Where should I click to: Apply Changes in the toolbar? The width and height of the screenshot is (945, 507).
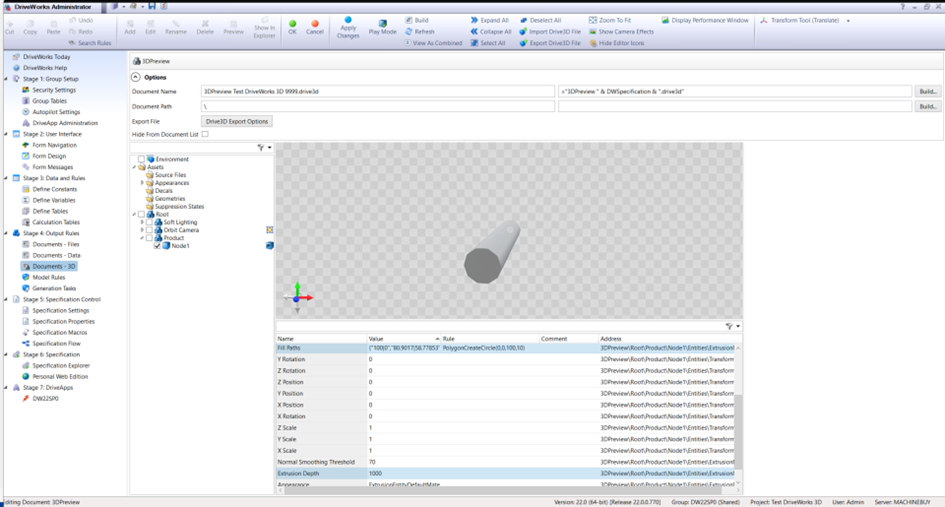coord(348,28)
